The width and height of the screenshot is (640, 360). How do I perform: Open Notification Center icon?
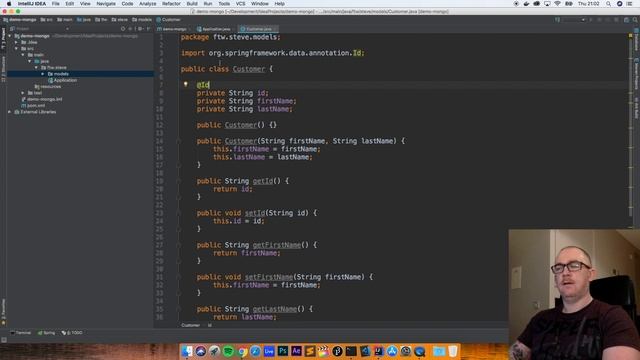(629, 4)
